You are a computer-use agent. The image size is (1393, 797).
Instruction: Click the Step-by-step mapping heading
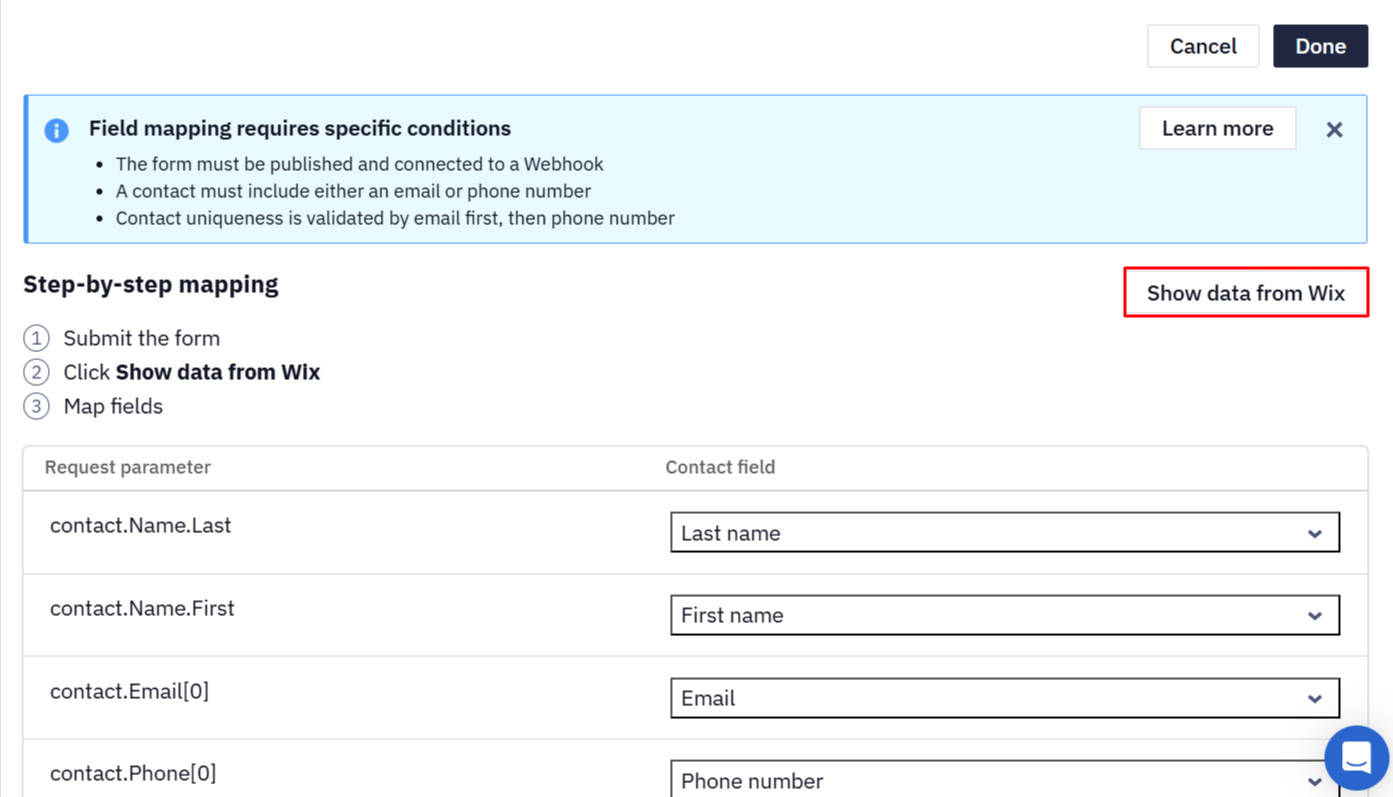click(x=151, y=284)
